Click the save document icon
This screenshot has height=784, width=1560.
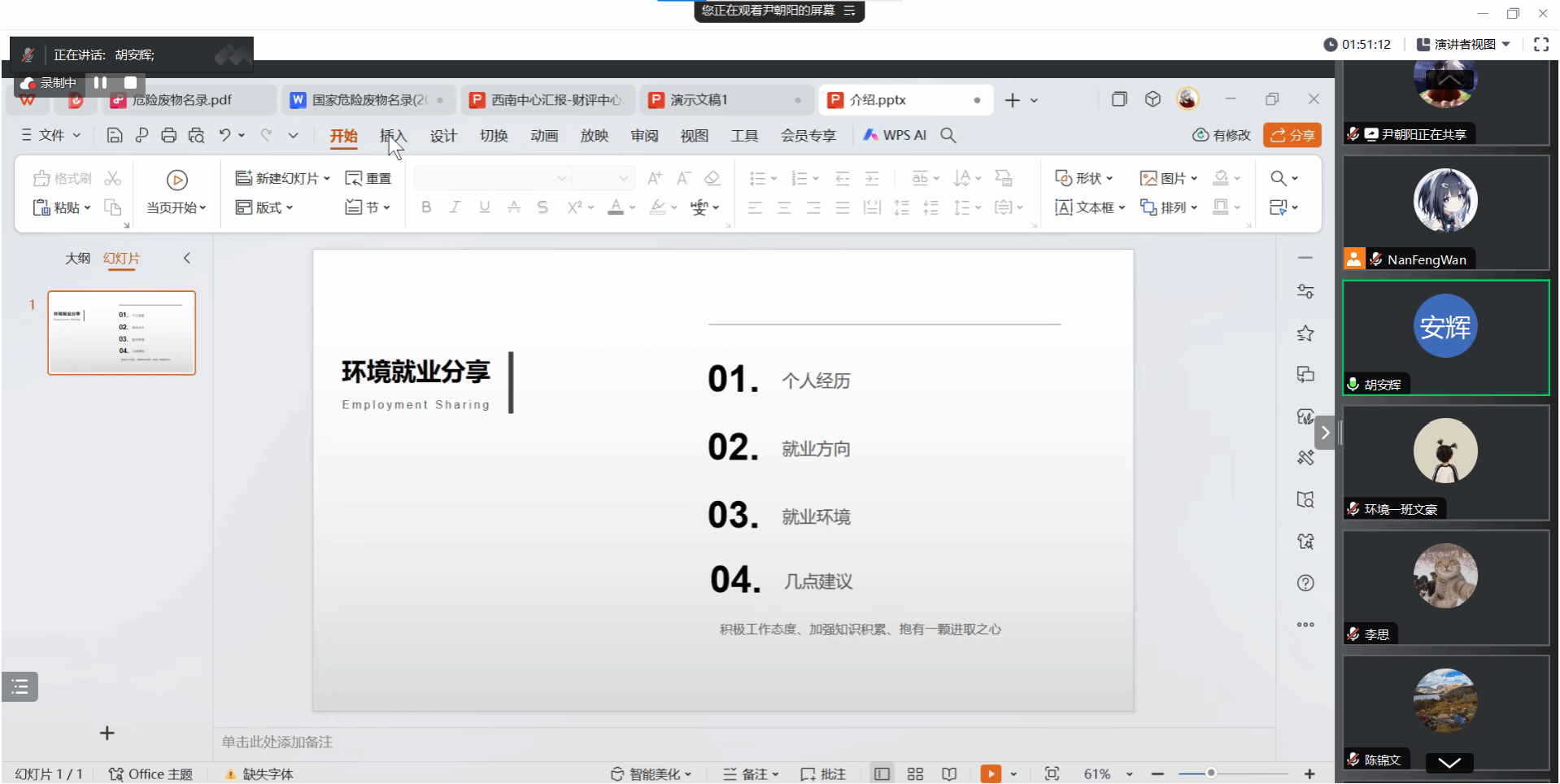[115, 136]
